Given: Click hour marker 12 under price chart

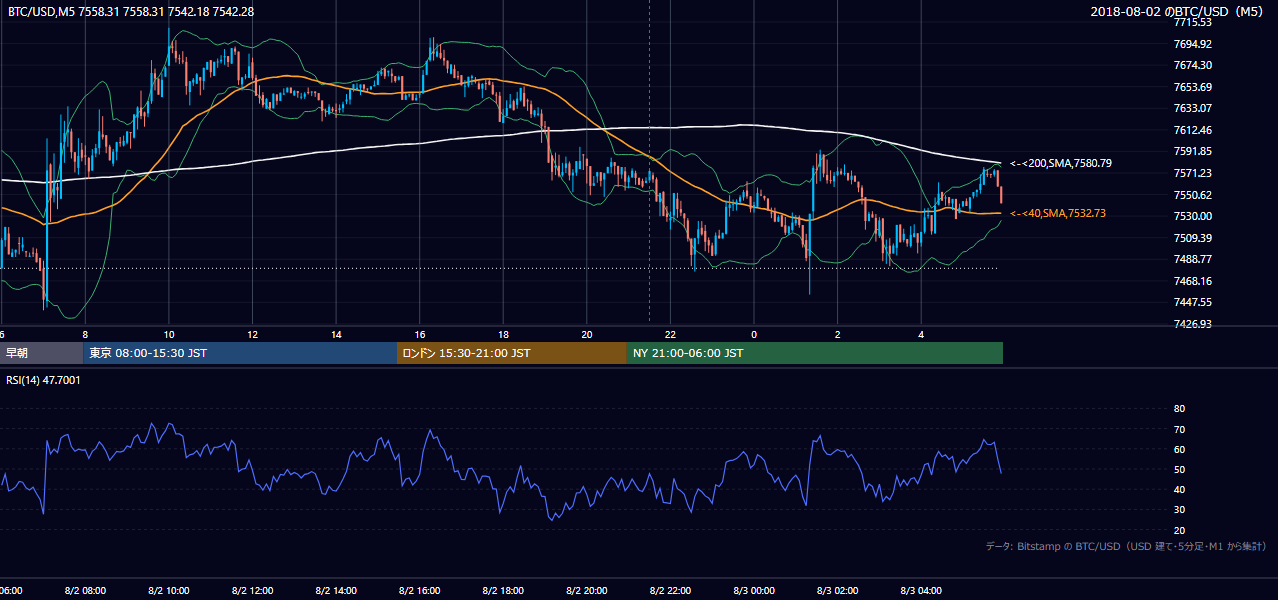Looking at the screenshot, I should [252, 334].
